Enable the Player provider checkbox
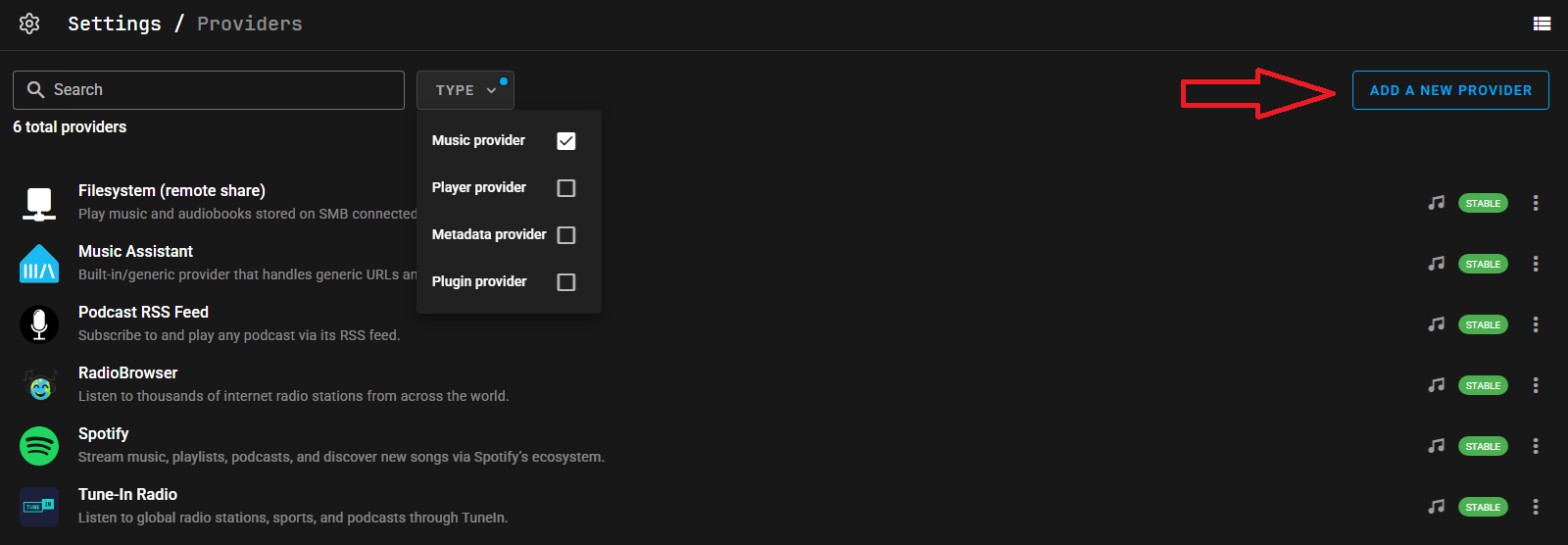This screenshot has width=1568, height=545. point(565,188)
